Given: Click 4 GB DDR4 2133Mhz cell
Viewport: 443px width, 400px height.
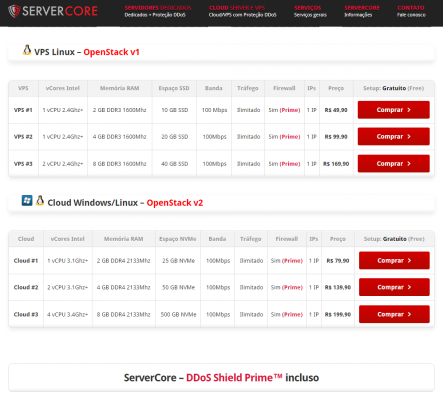Looking at the screenshot, I should pos(123,287).
